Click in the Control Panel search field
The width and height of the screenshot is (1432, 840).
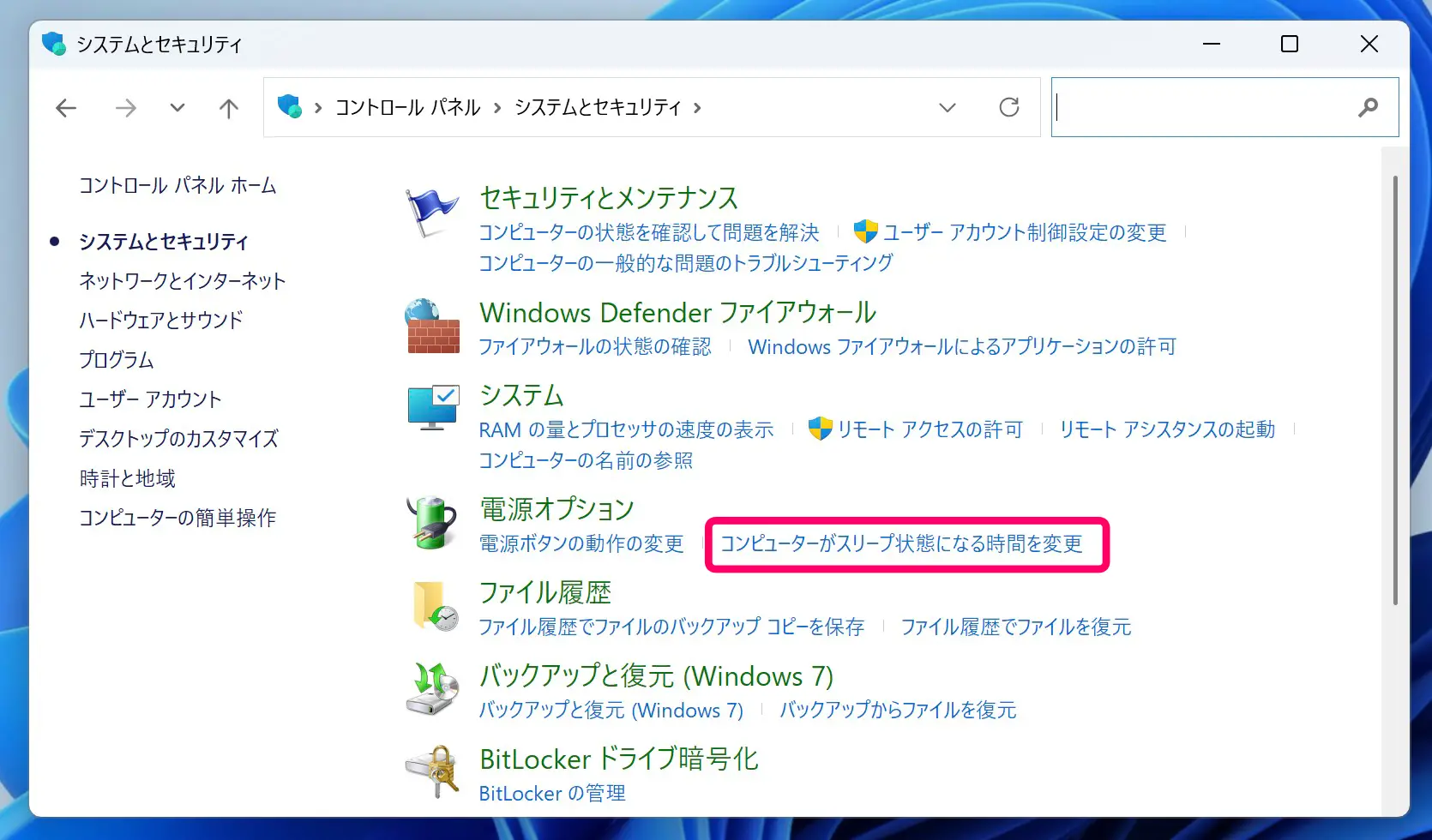click(x=1200, y=107)
